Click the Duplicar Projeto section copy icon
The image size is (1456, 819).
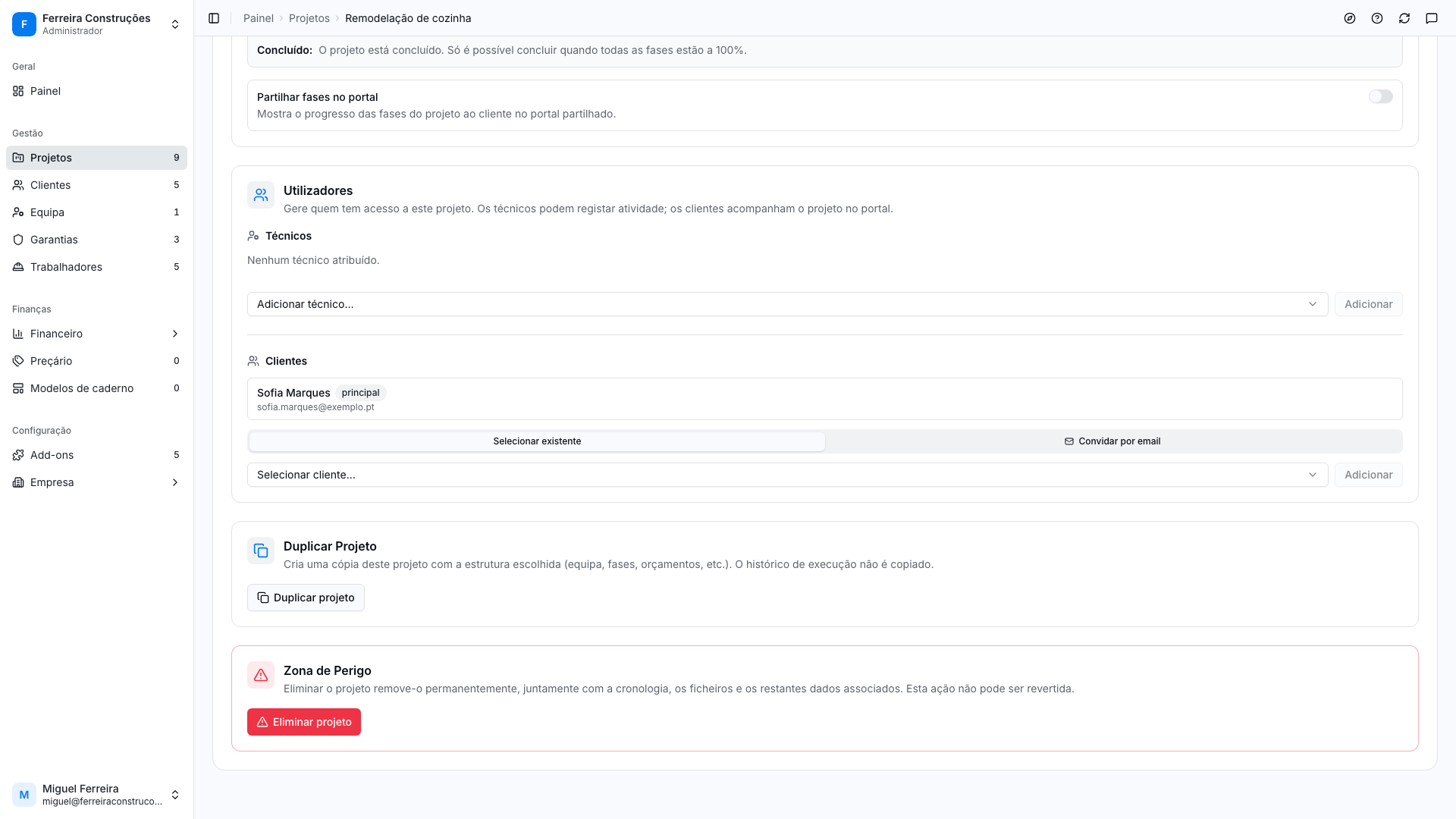(261, 551)
